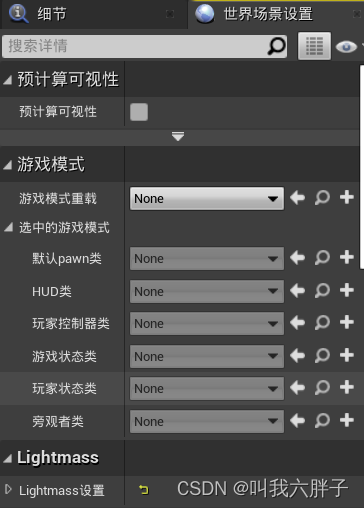
Task: Create new 默认pawn类 with plus icon
Action: (347, 257)
